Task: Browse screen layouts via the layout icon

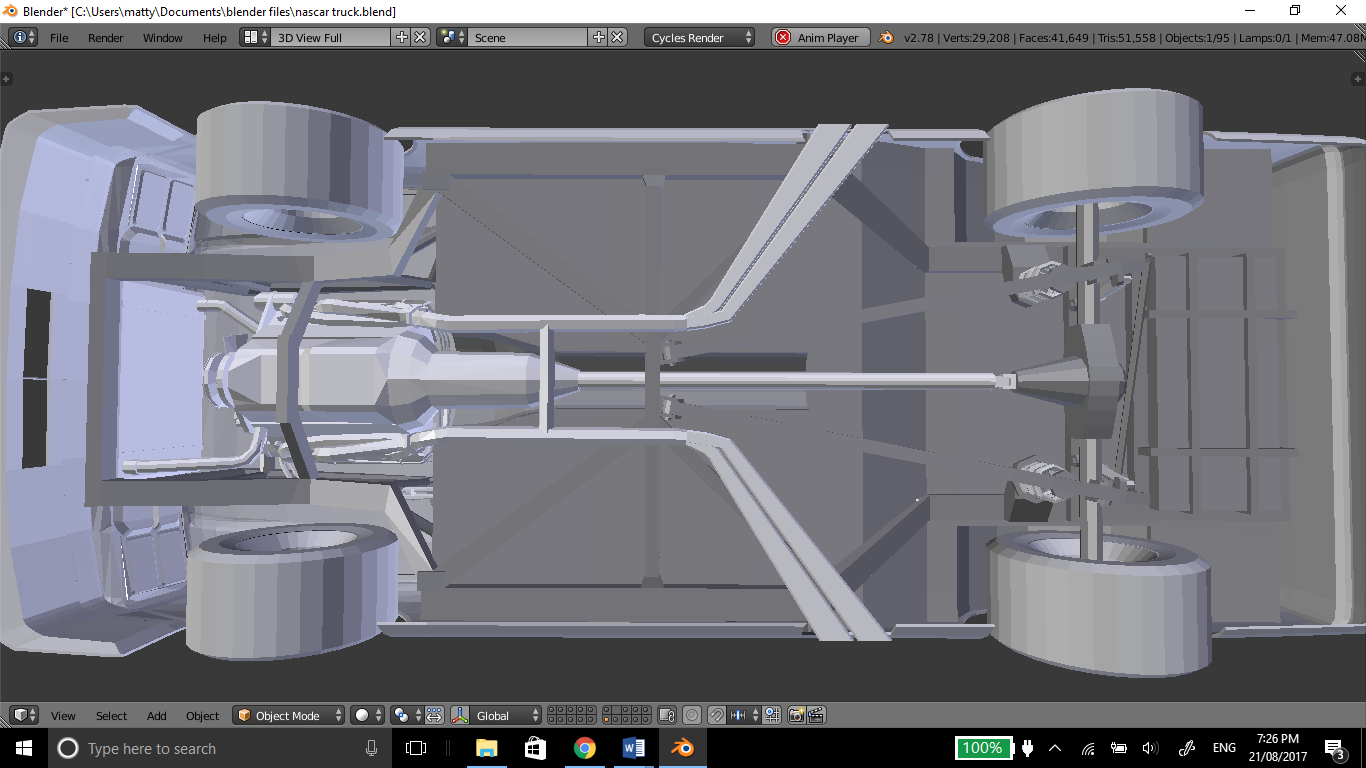Action: pos(255,37)
